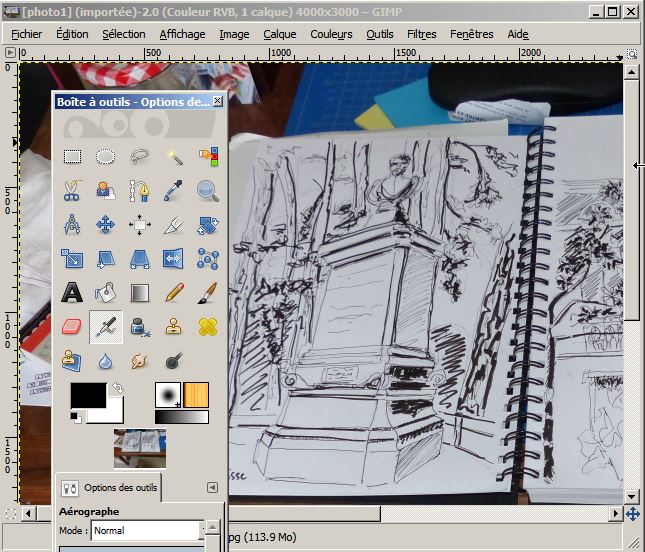Swap foreground and background colors arrow
Image resolution: width=645 pixels, height=552 pixels.
(118, 388)
